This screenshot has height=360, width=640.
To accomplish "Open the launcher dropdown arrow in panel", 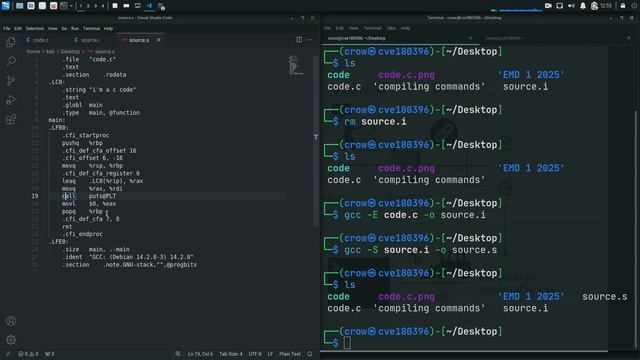I will click(x=71, y=6).
